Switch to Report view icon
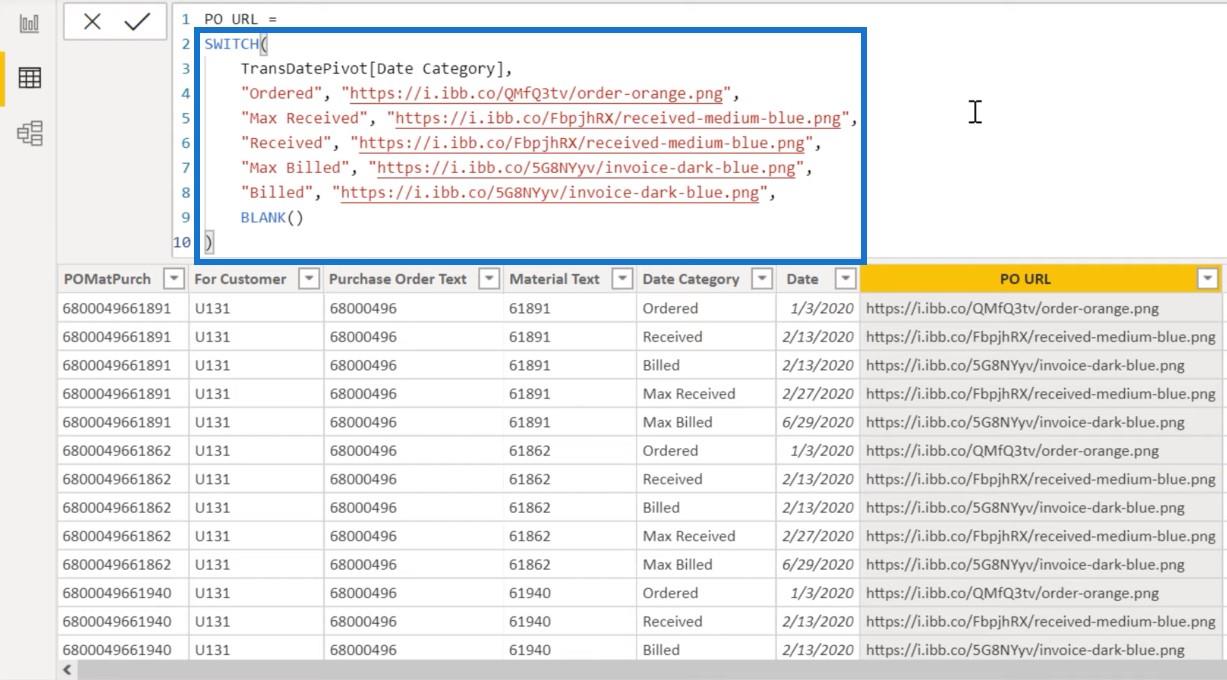 [29, 23]
